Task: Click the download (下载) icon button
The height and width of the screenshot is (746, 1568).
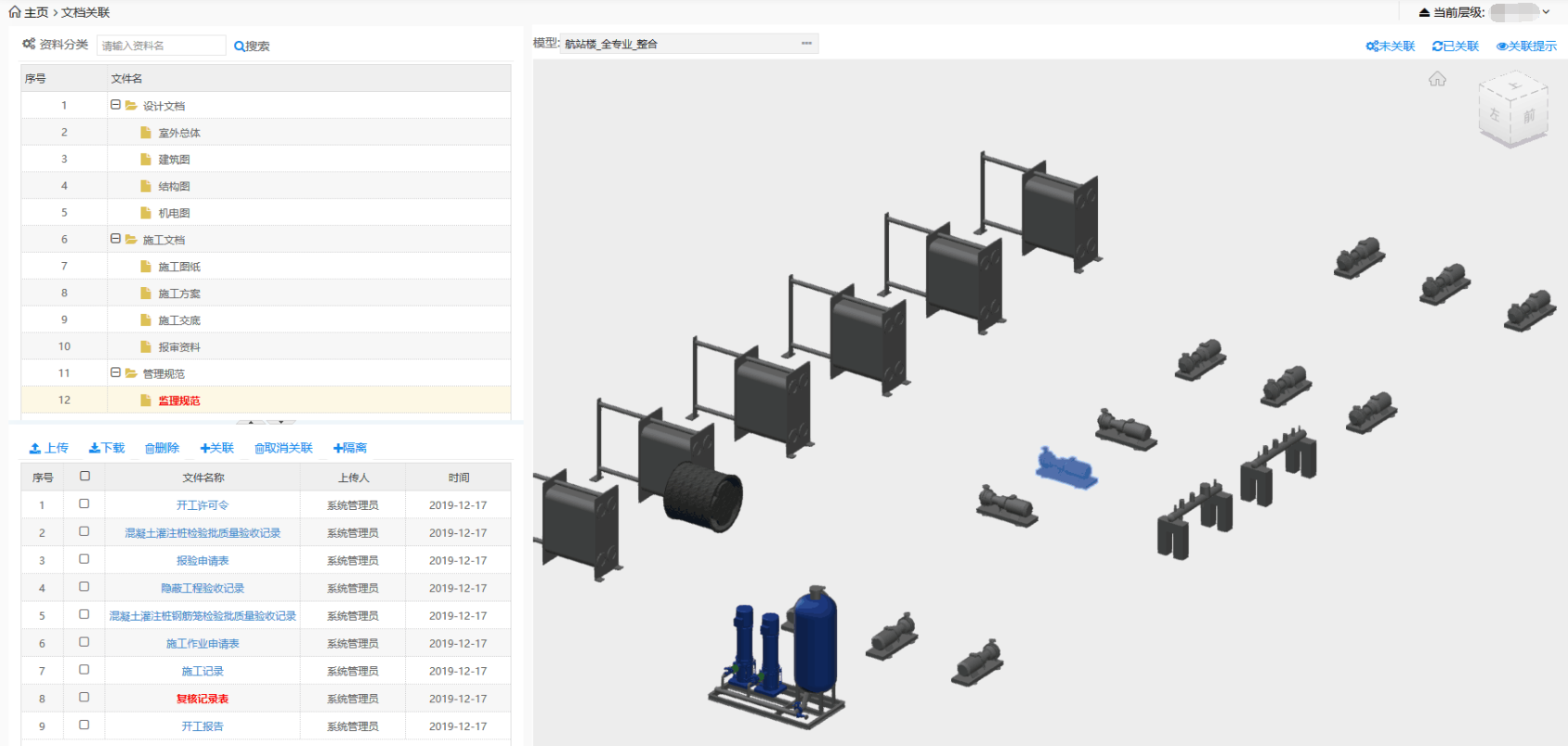Action: tap(95, 449)
